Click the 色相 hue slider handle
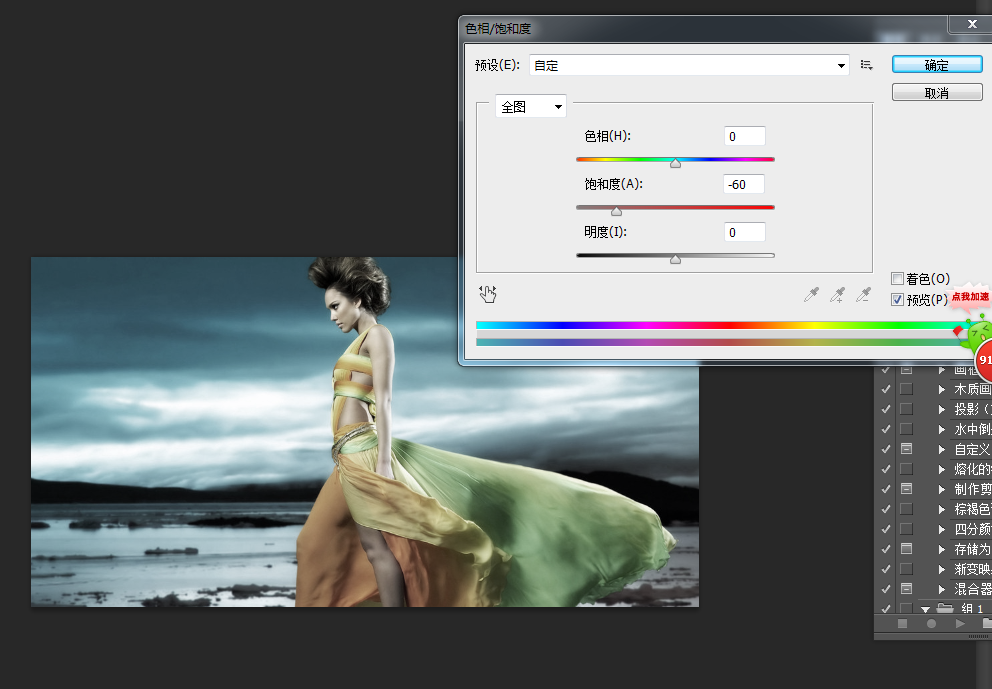 [676, 163]
